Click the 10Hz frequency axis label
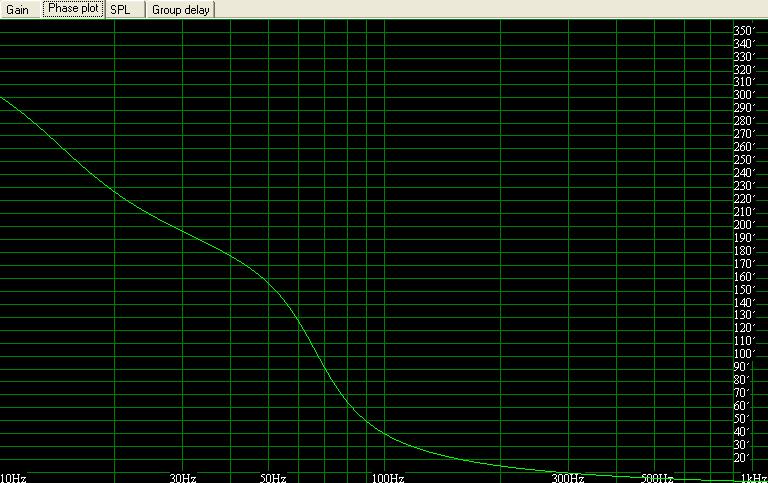The height and width of the screenshot is (483, 768). point(14,477)
